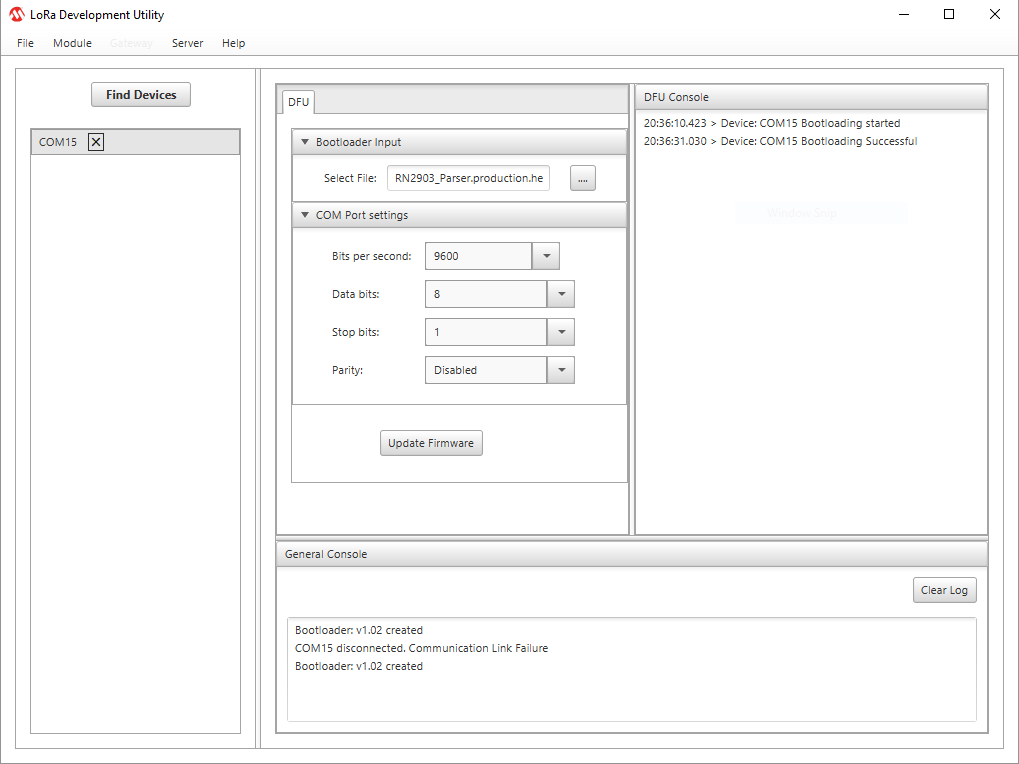Click the Bits per second label
The height and width of the screenshot is (764, 1019).
[x=371, y=256]
